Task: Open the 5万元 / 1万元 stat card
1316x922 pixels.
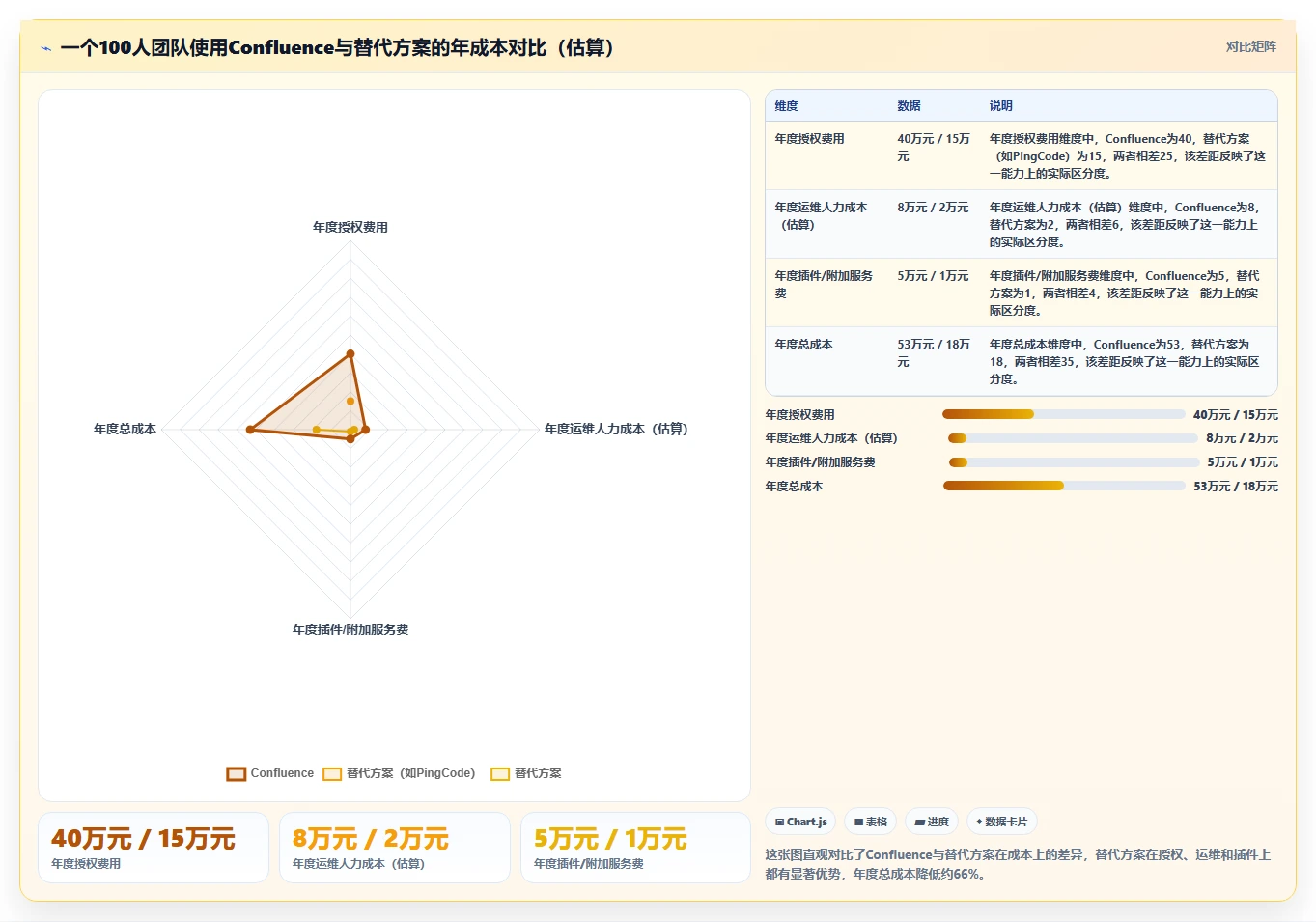Action: (636, 848)
